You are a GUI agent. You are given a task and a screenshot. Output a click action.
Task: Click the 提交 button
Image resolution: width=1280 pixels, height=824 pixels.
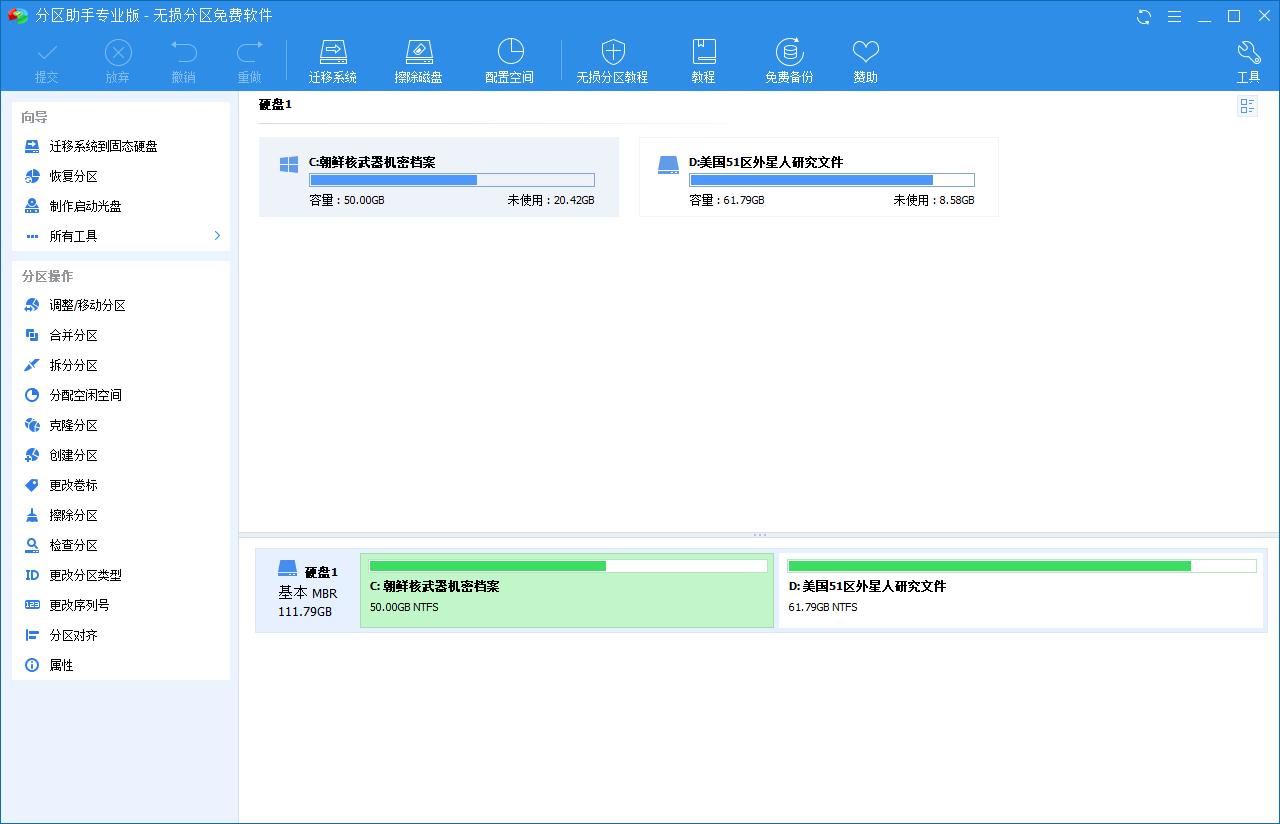46,58
